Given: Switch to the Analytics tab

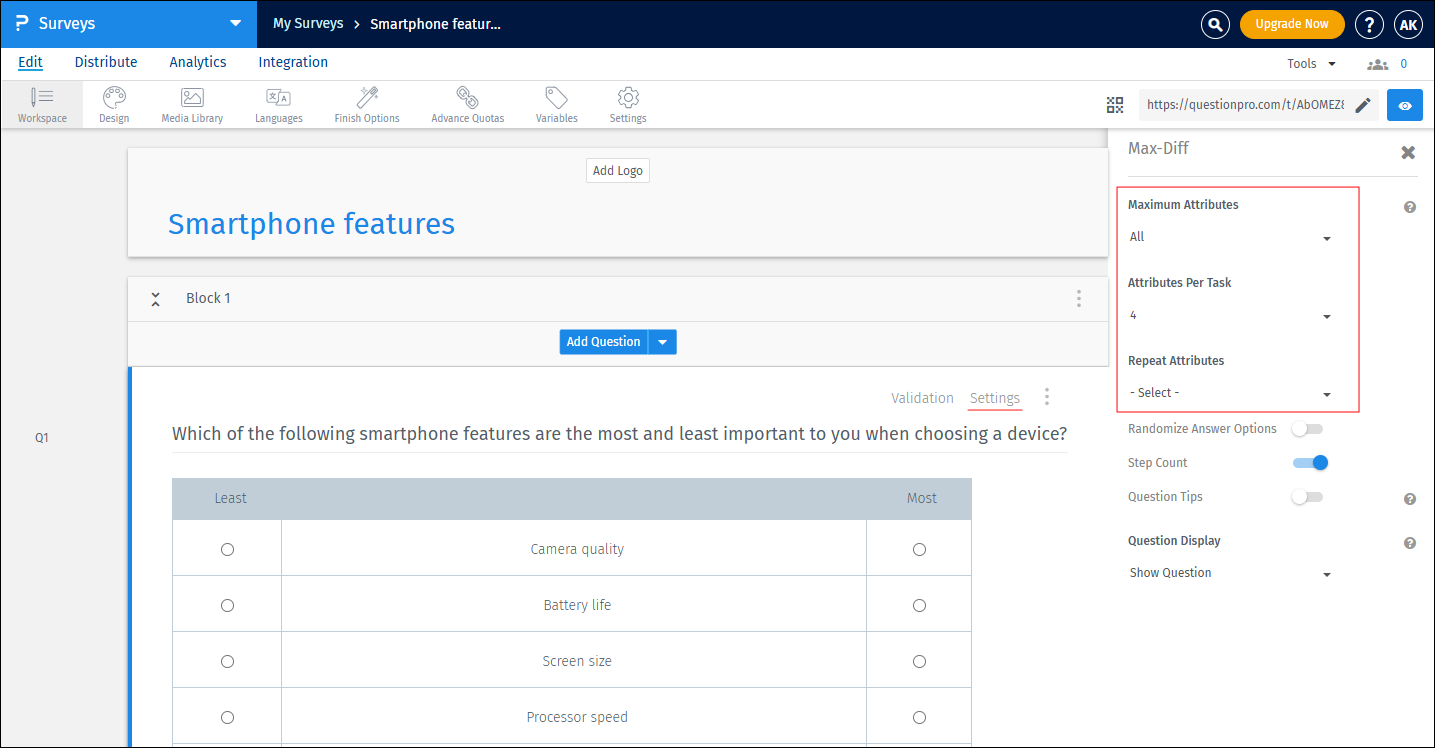Looking at the screenshot, I should coord(198,62).
